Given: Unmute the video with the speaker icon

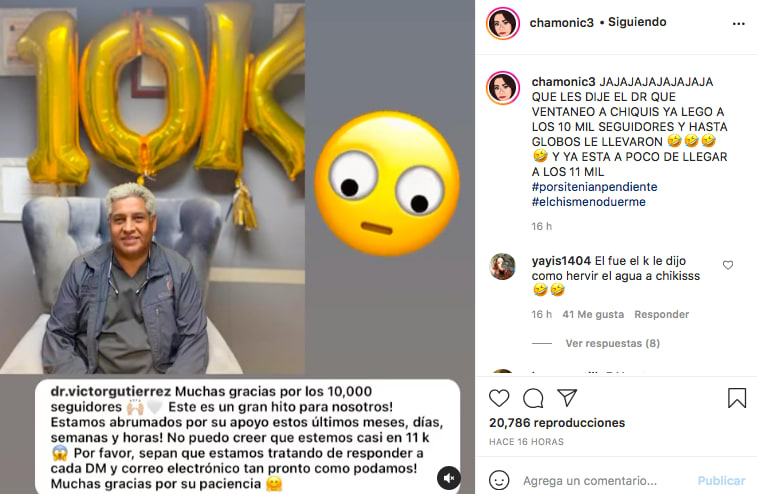Looking at the screenshot, I should 449,478.
